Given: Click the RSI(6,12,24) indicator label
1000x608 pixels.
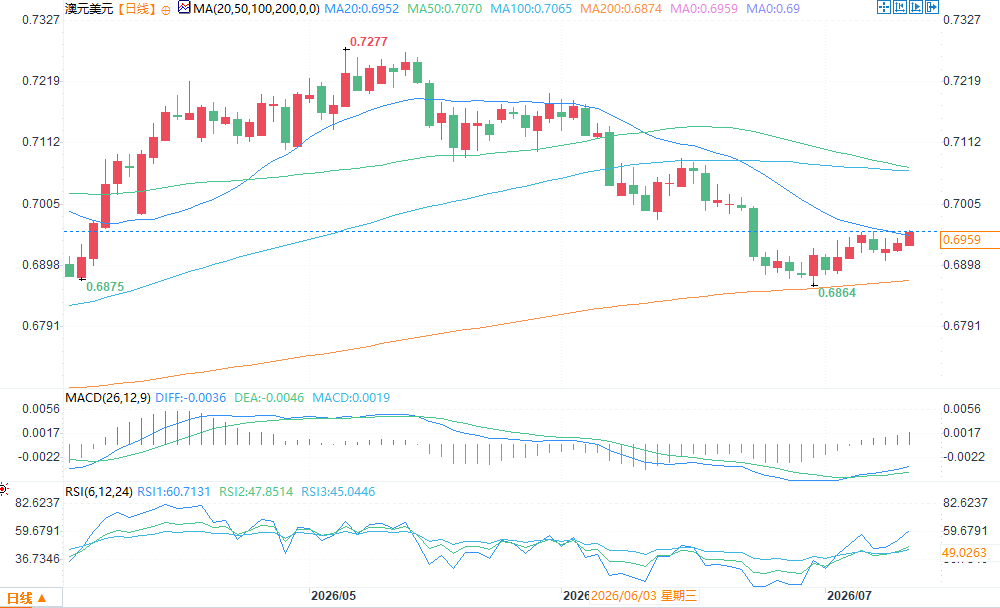Looking at the screenshot, I should pos(99,491).
